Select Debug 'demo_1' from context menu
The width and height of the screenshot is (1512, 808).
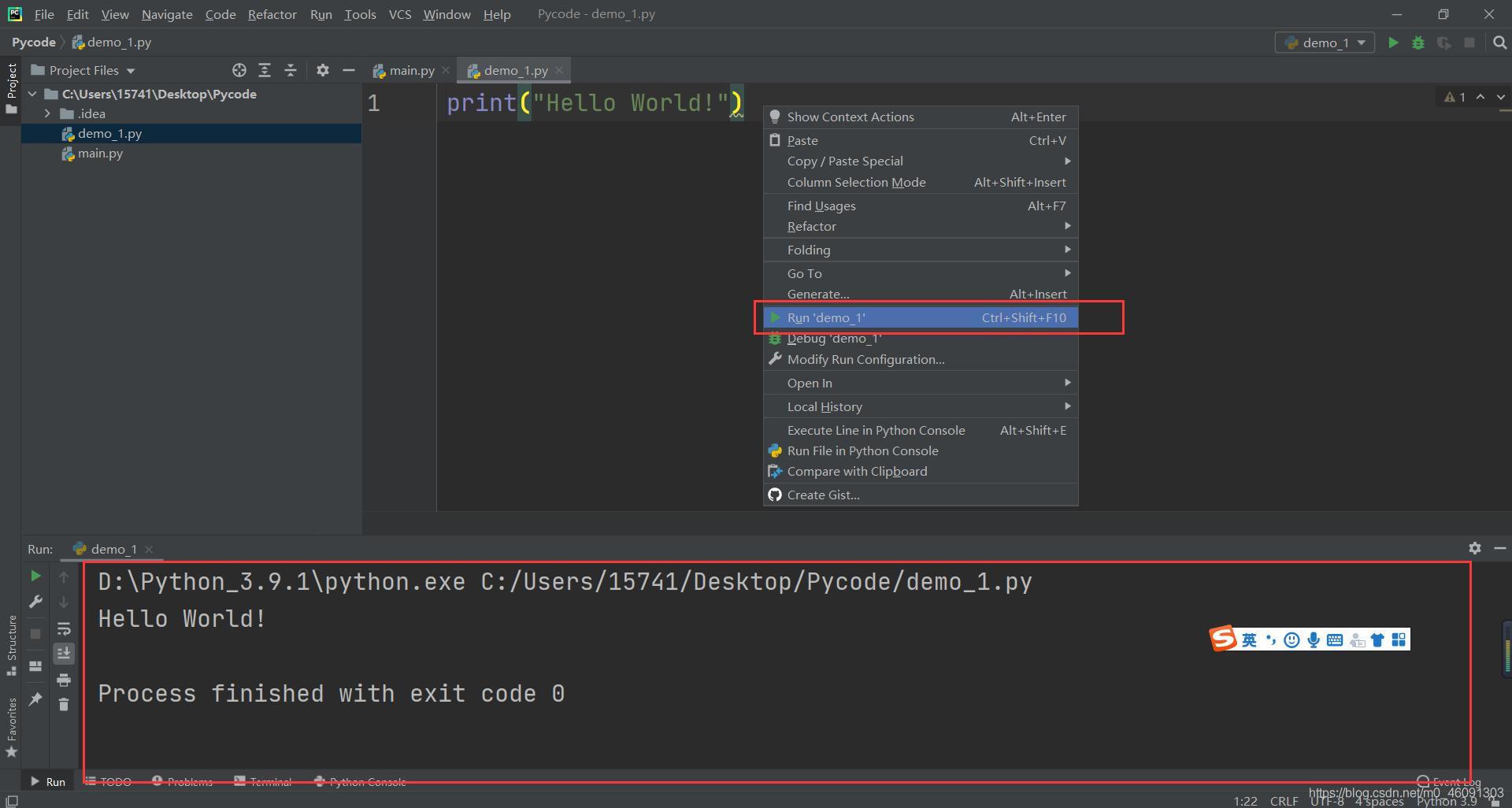(921, 339)
